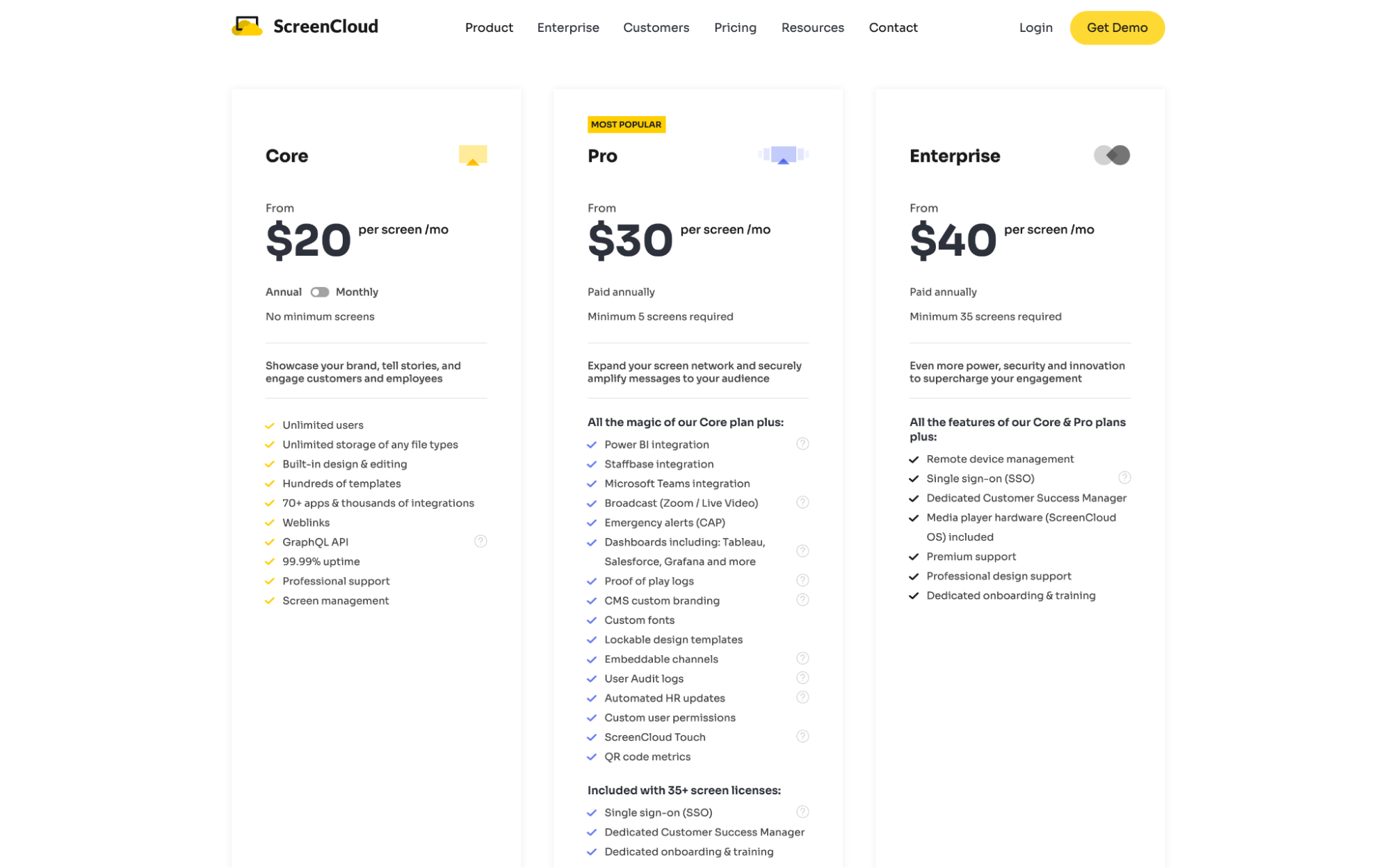Select the Annual billing label
The image size is (1390, 868).
pyautogui.click(x=284, y=293)
